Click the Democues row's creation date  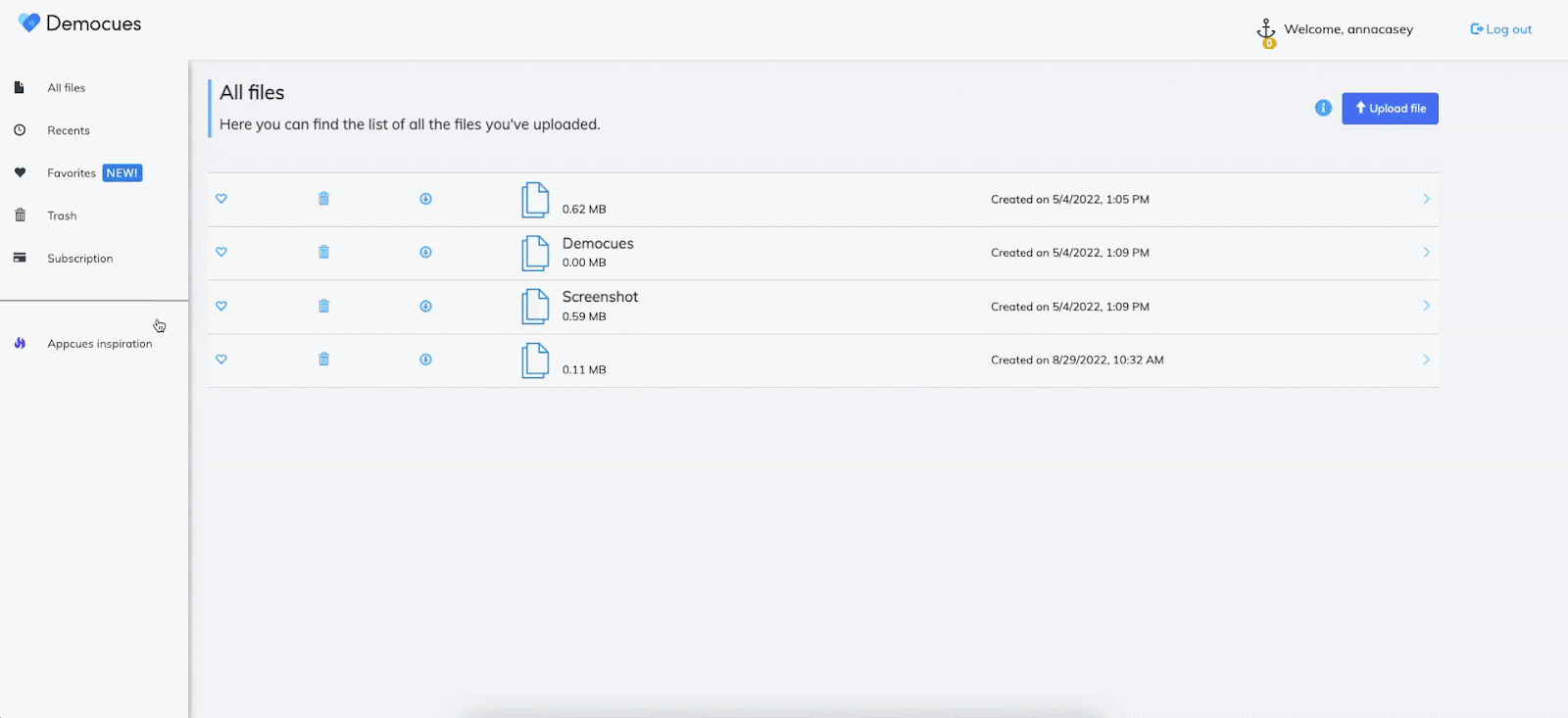pos(1070,253)
